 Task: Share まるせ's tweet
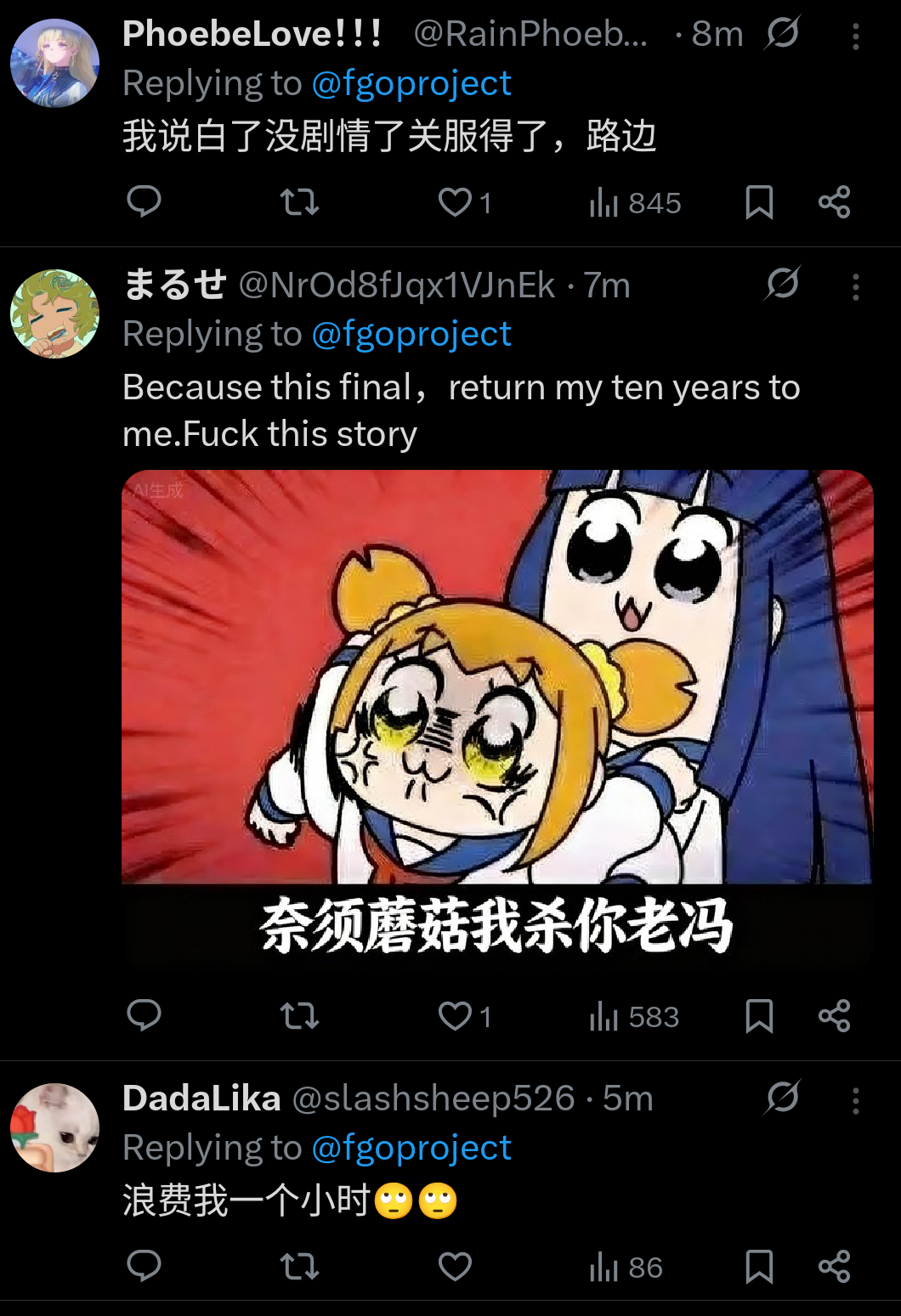[834, 1015]
